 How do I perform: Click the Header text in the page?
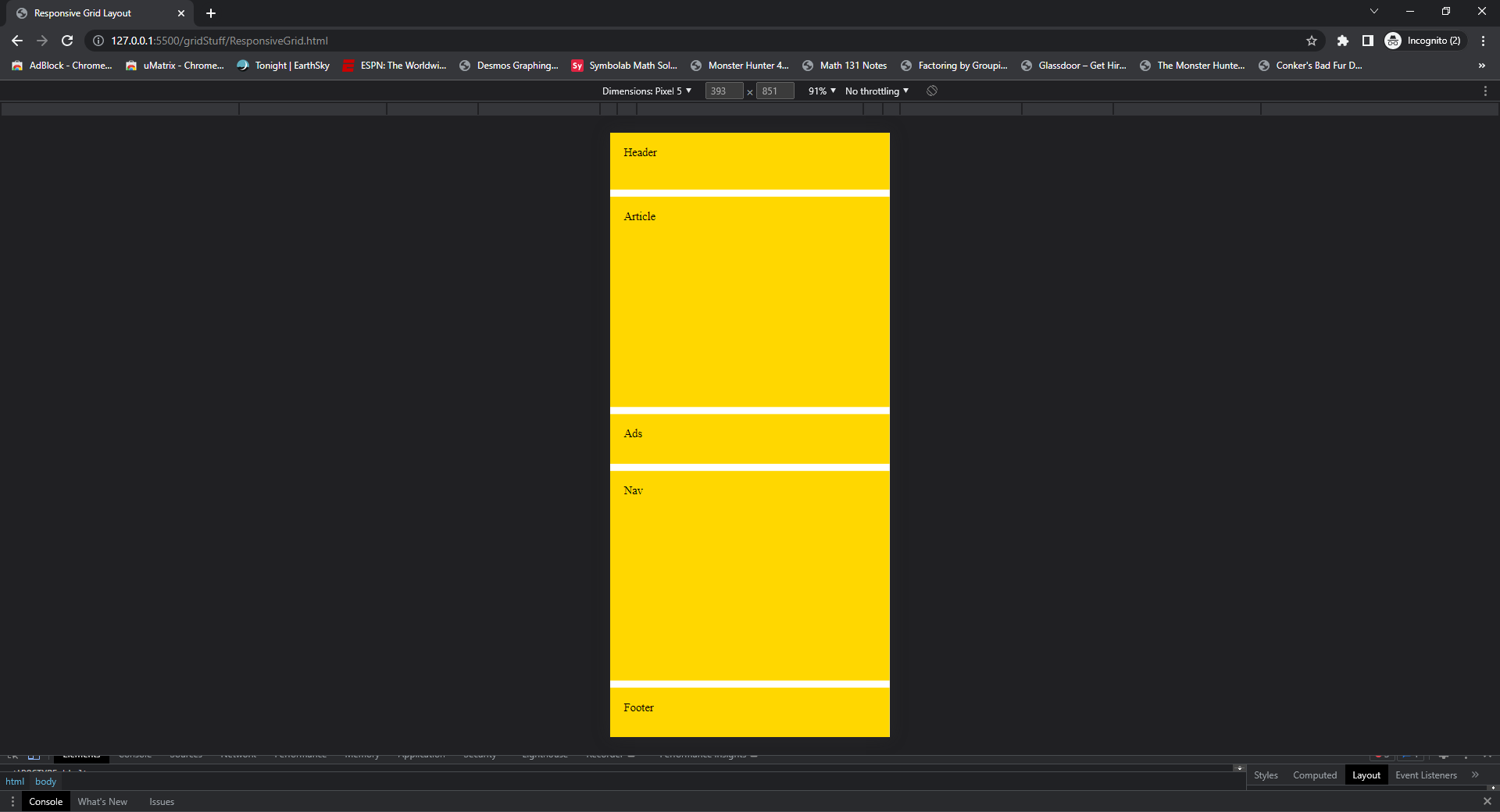tap(640, 152)
